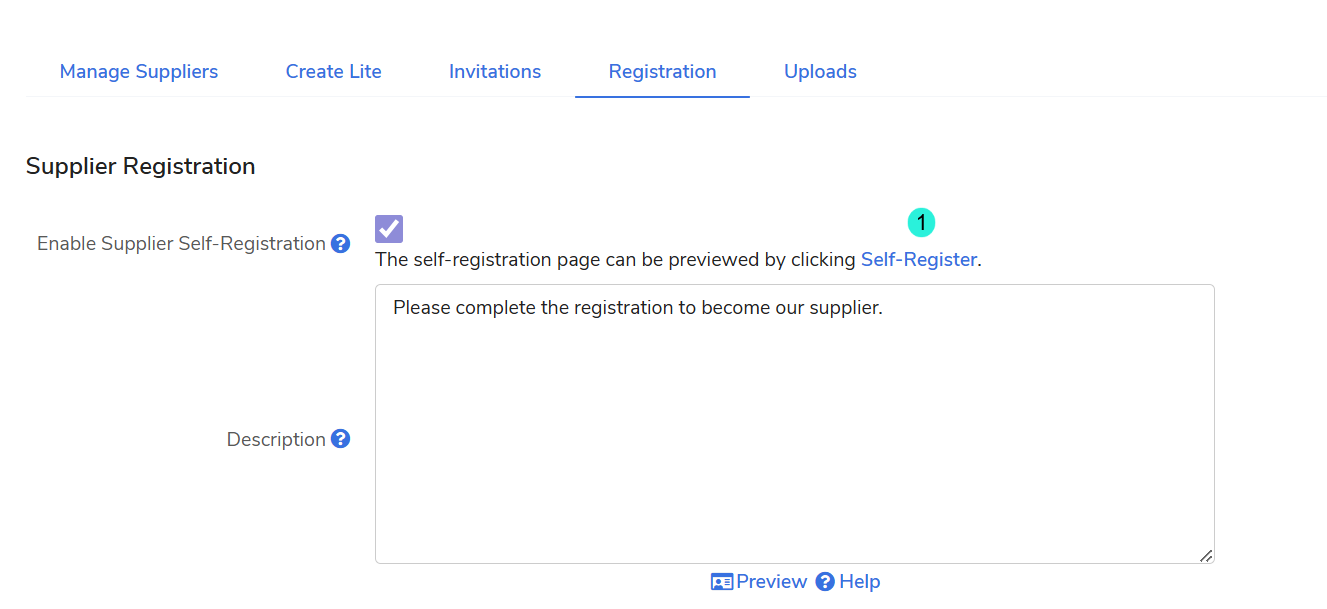This screenshot has height=609, width=1327.
Task: Click the self-registration page preview sentence
Action: coord(616,260)
